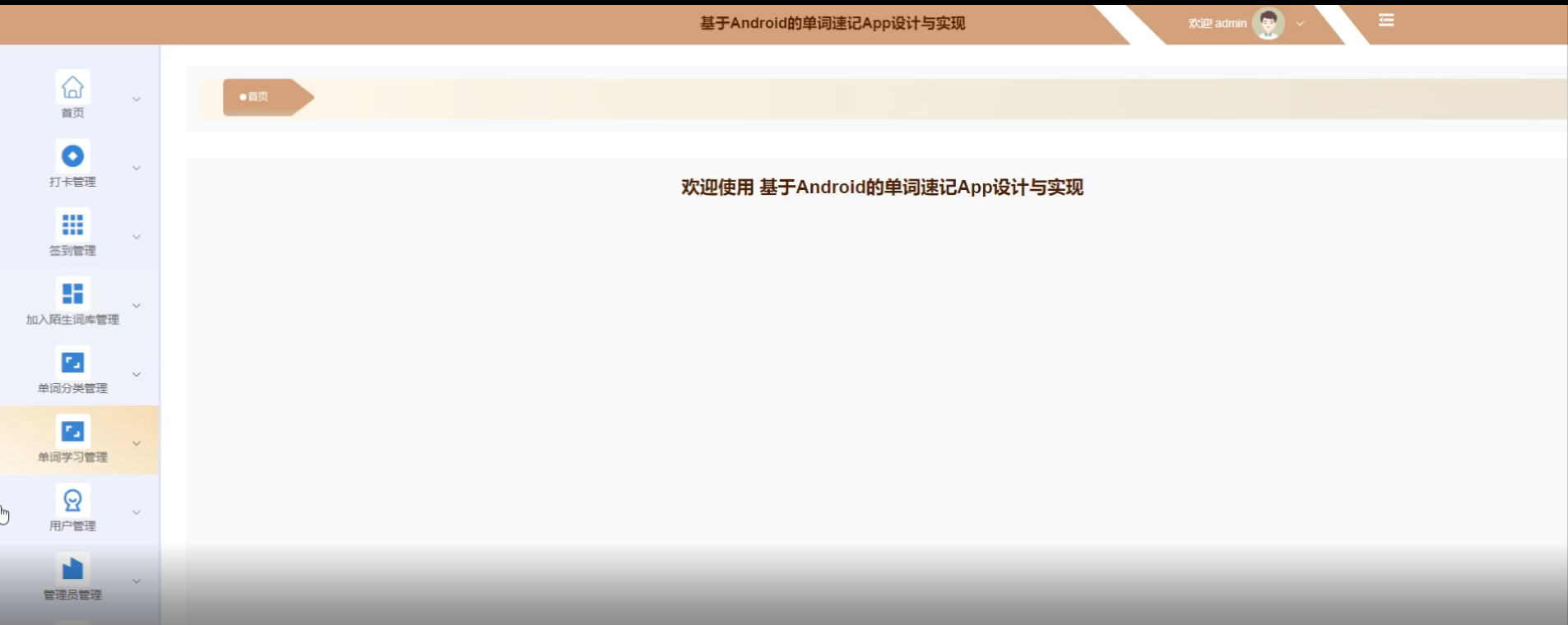Open the admin account dropdown arrow
The width and height of the screenshot is (1568, 625).
click(1300, 24)
